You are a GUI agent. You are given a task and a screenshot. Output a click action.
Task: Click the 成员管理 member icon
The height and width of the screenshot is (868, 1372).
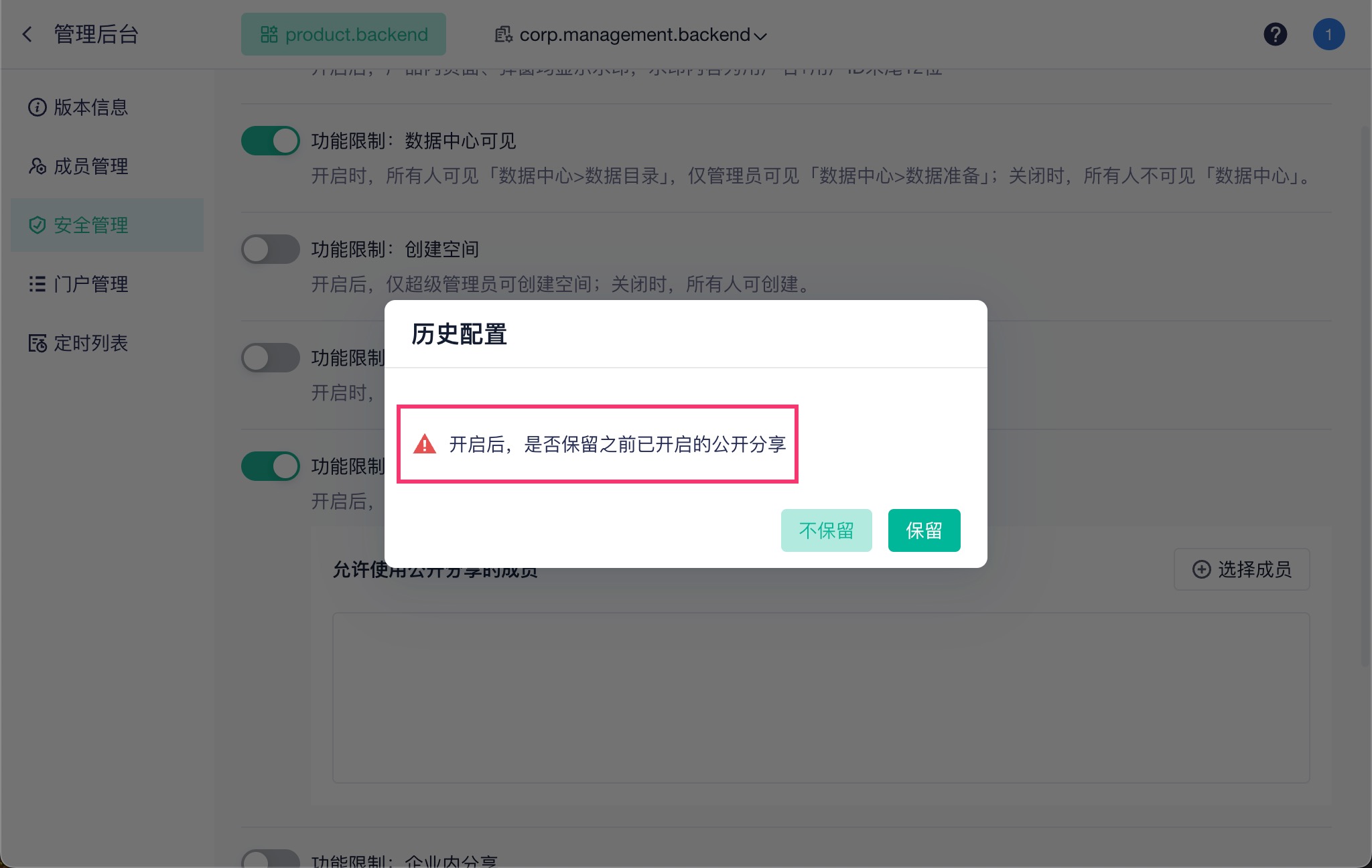coord(37,166)
